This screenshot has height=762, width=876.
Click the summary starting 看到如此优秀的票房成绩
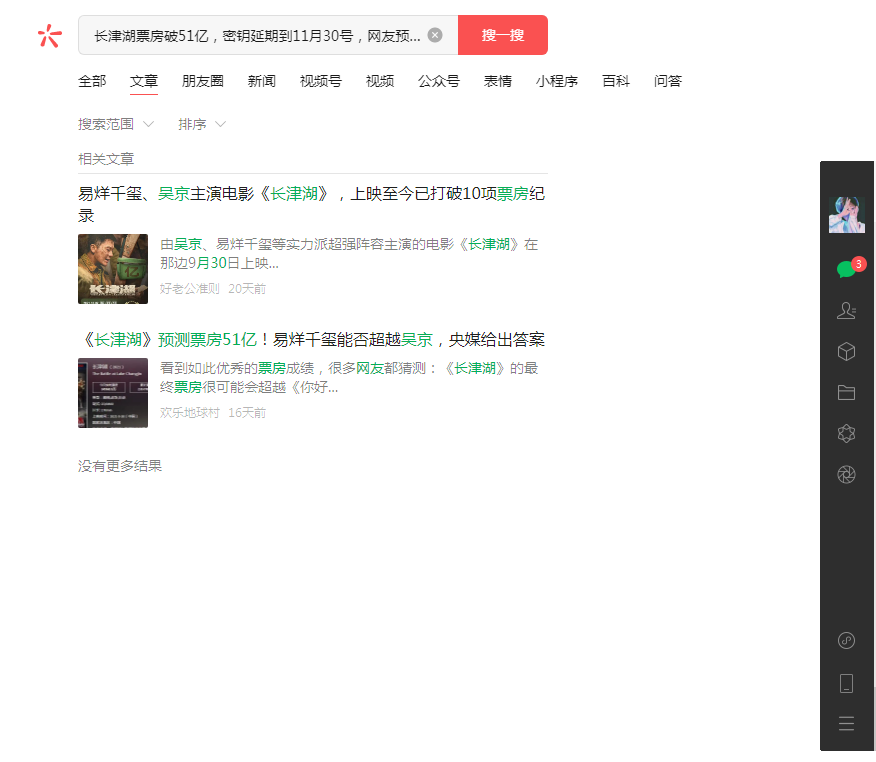349,377
